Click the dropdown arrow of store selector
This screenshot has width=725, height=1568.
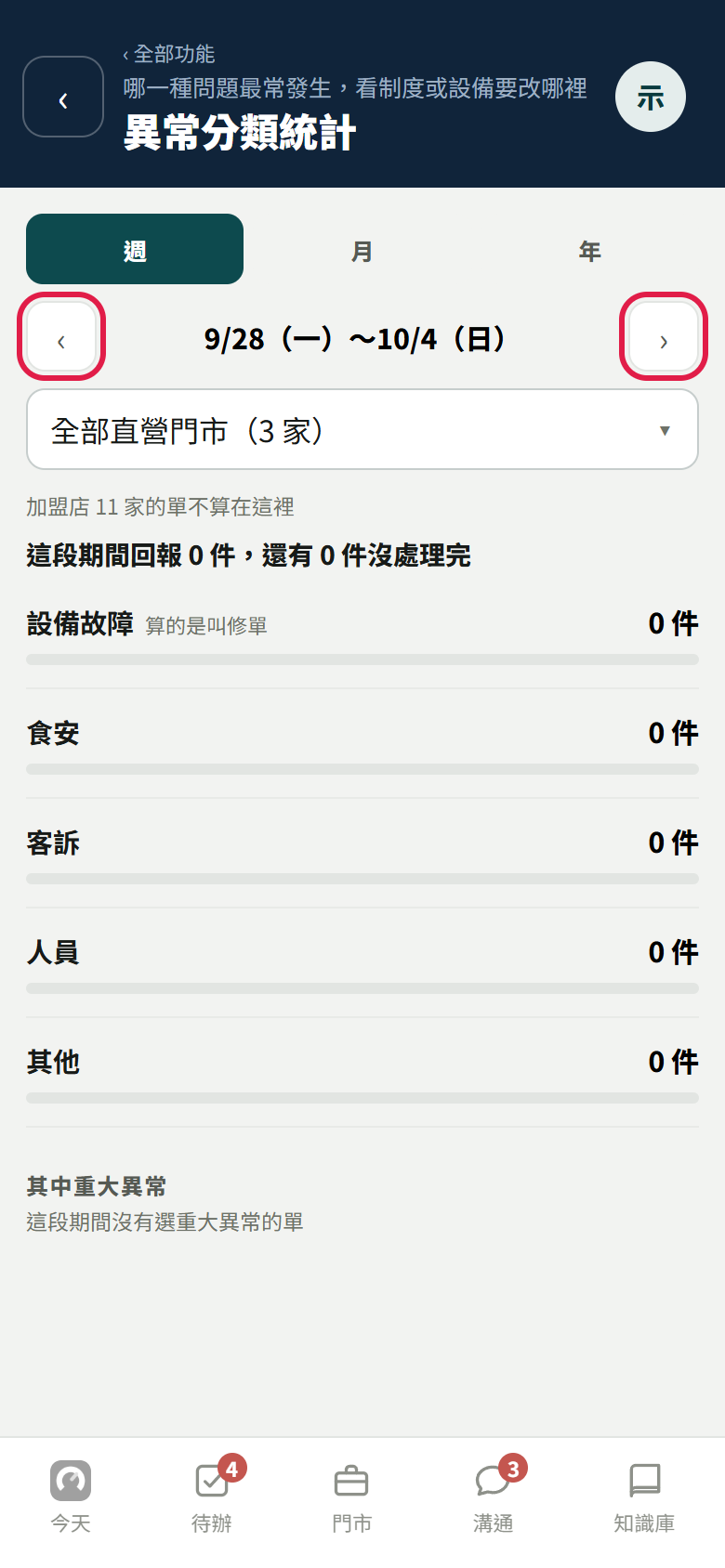[x=665, y=430]
